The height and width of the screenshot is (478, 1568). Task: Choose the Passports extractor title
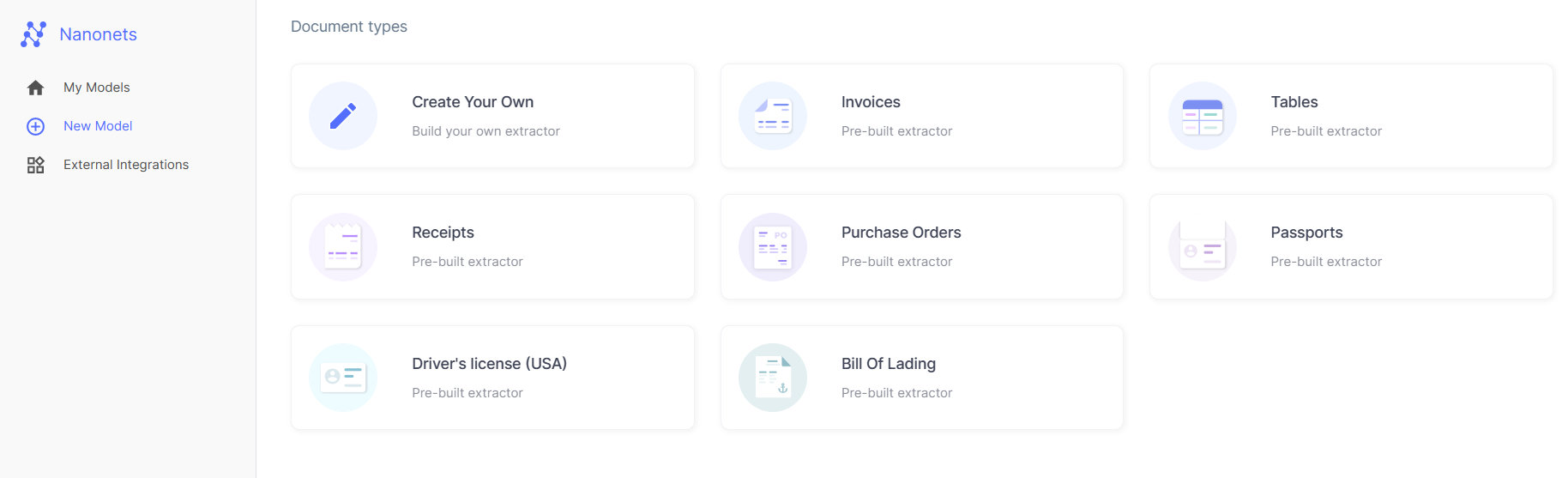[x=1307, y=233]
